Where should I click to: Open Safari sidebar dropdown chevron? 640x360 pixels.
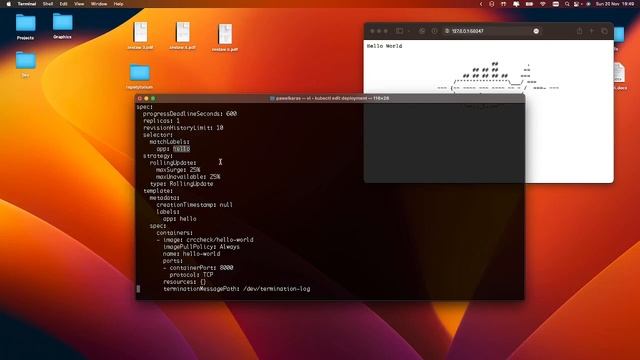[x=409, y=31]
